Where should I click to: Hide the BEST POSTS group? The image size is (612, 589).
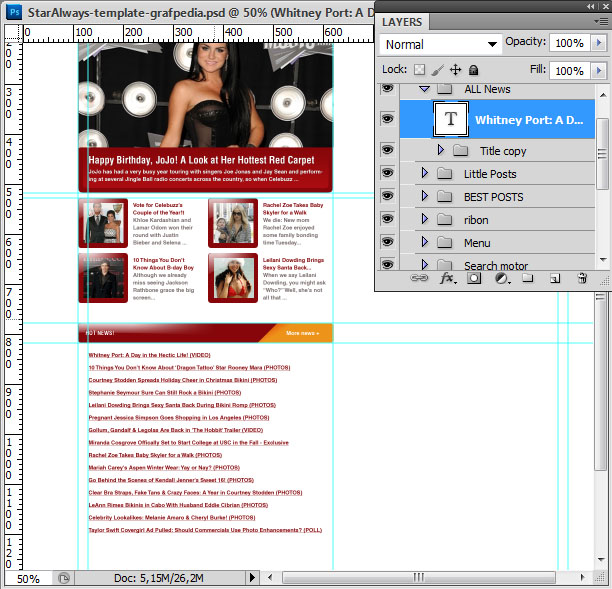pyautogui.click(x=387, y=196)
